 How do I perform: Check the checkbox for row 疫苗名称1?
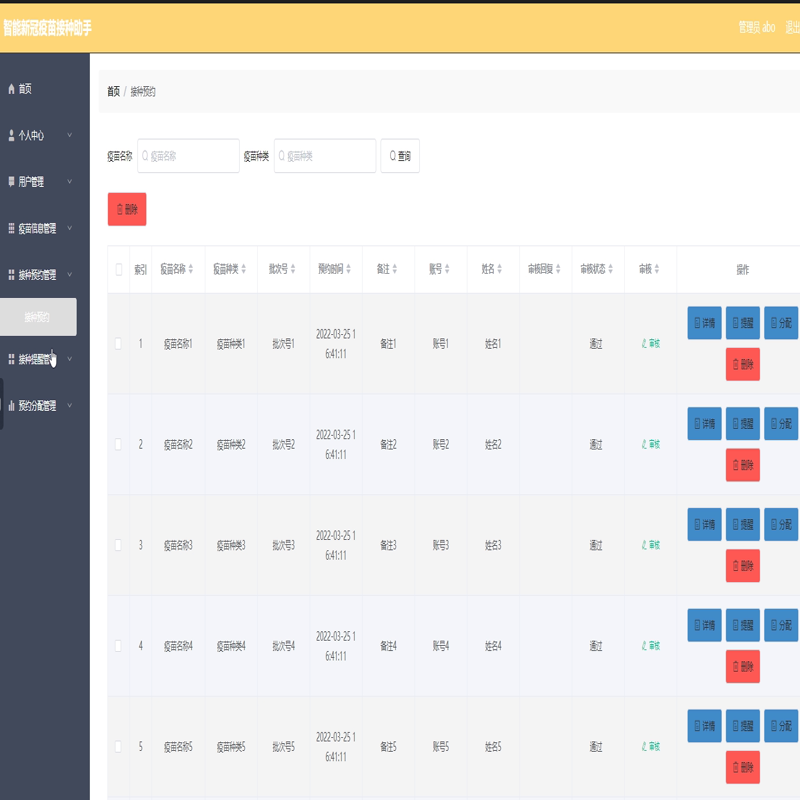pos(118,343)
